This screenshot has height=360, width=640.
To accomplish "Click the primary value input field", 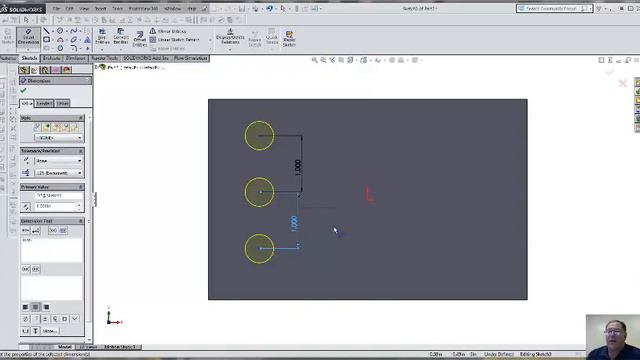I will coord(55,206).
